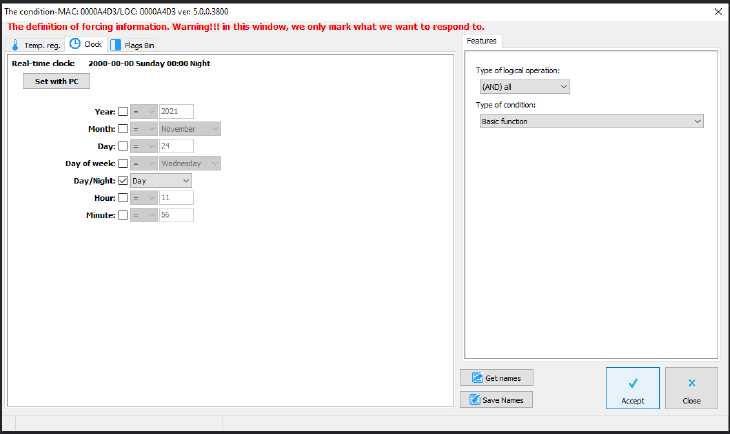The height and width of the screenshot is (434, 730).
Task: Enable the Month checkbox
Action: coord(123,129)
